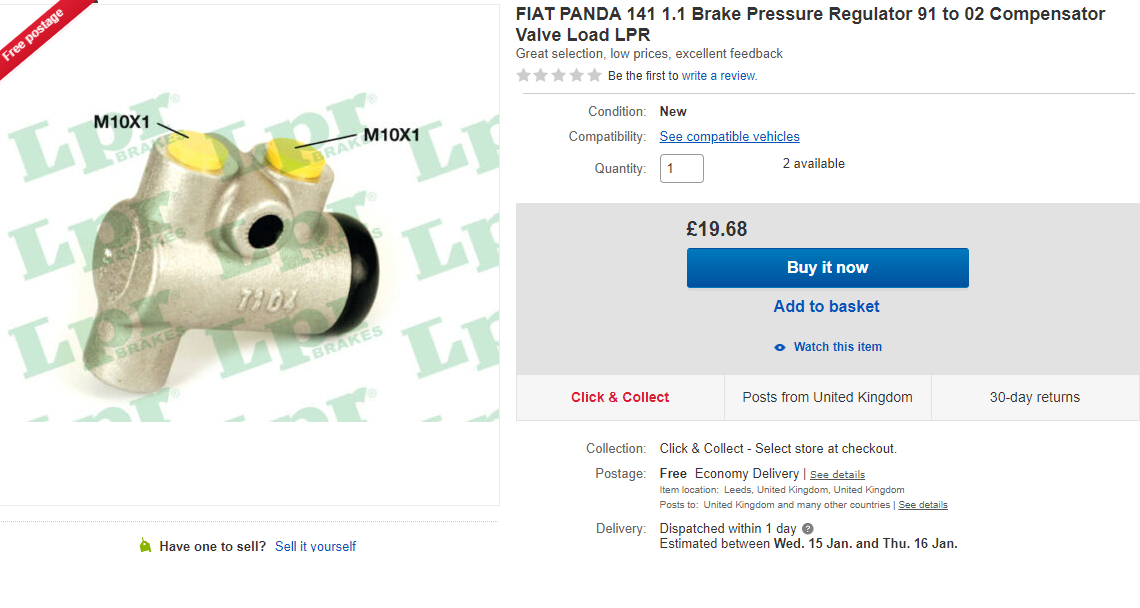
Task: Click the eye icon beside Watch this item
Action: pos(780,347)
